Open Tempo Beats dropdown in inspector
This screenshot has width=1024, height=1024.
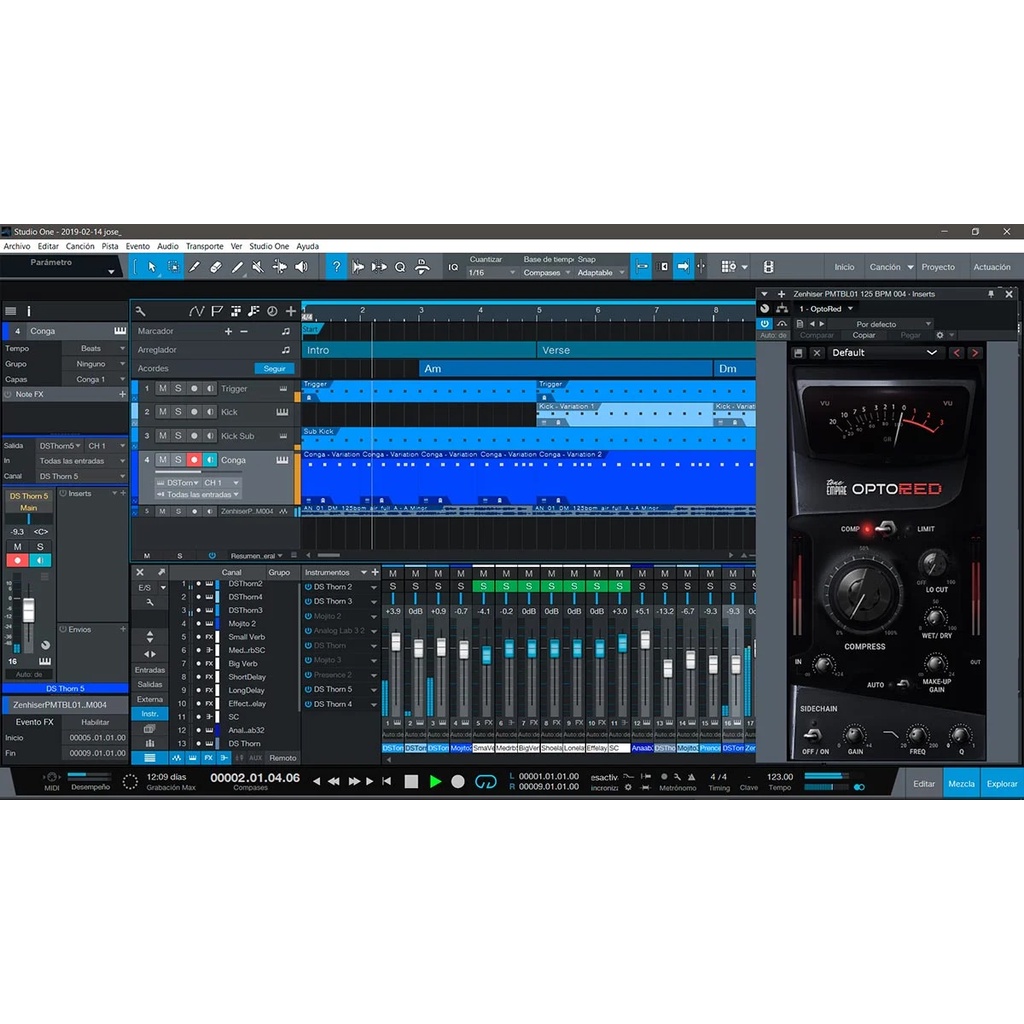(x=94, y=348)
